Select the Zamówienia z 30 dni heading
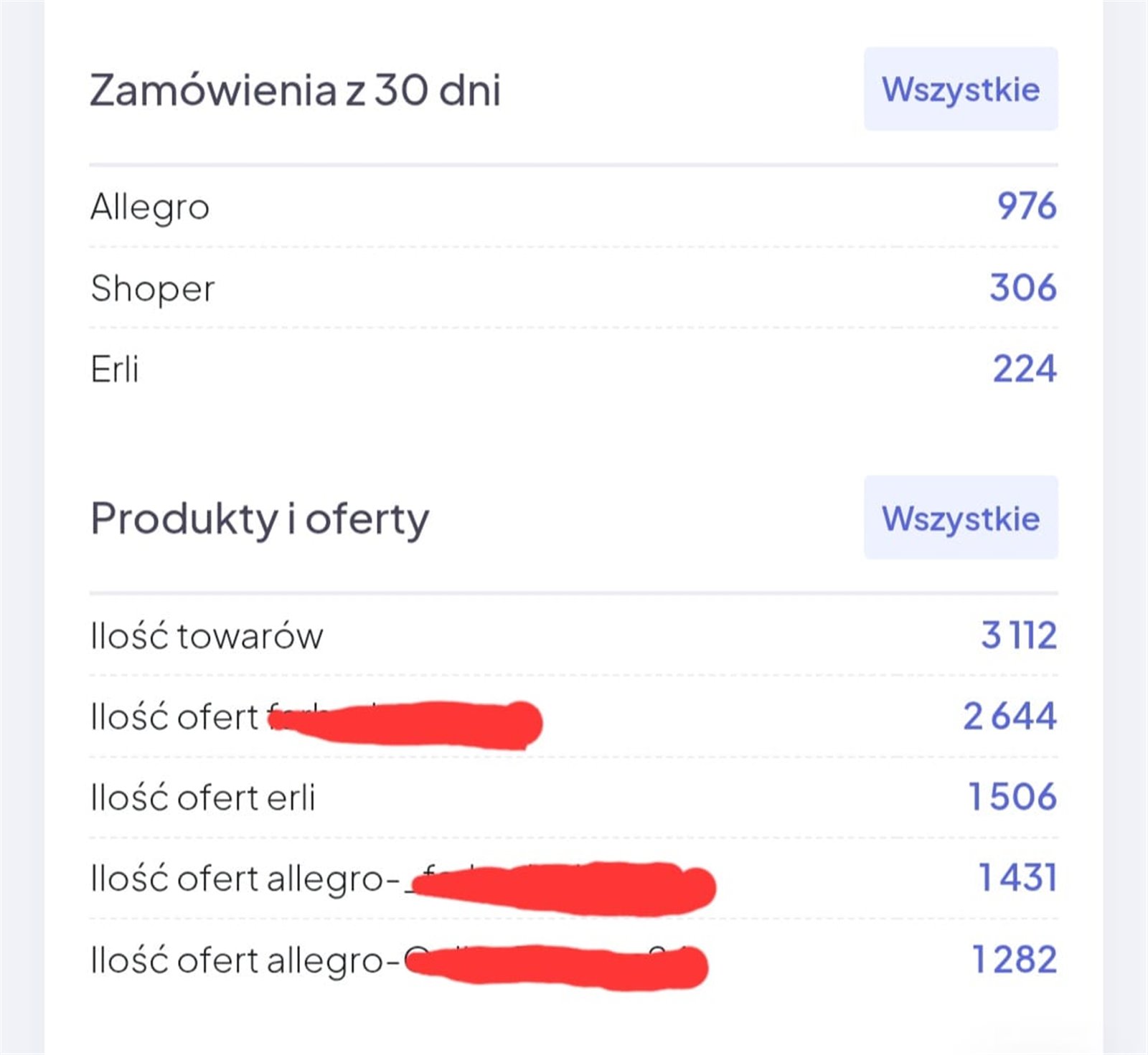 (295, 90)
